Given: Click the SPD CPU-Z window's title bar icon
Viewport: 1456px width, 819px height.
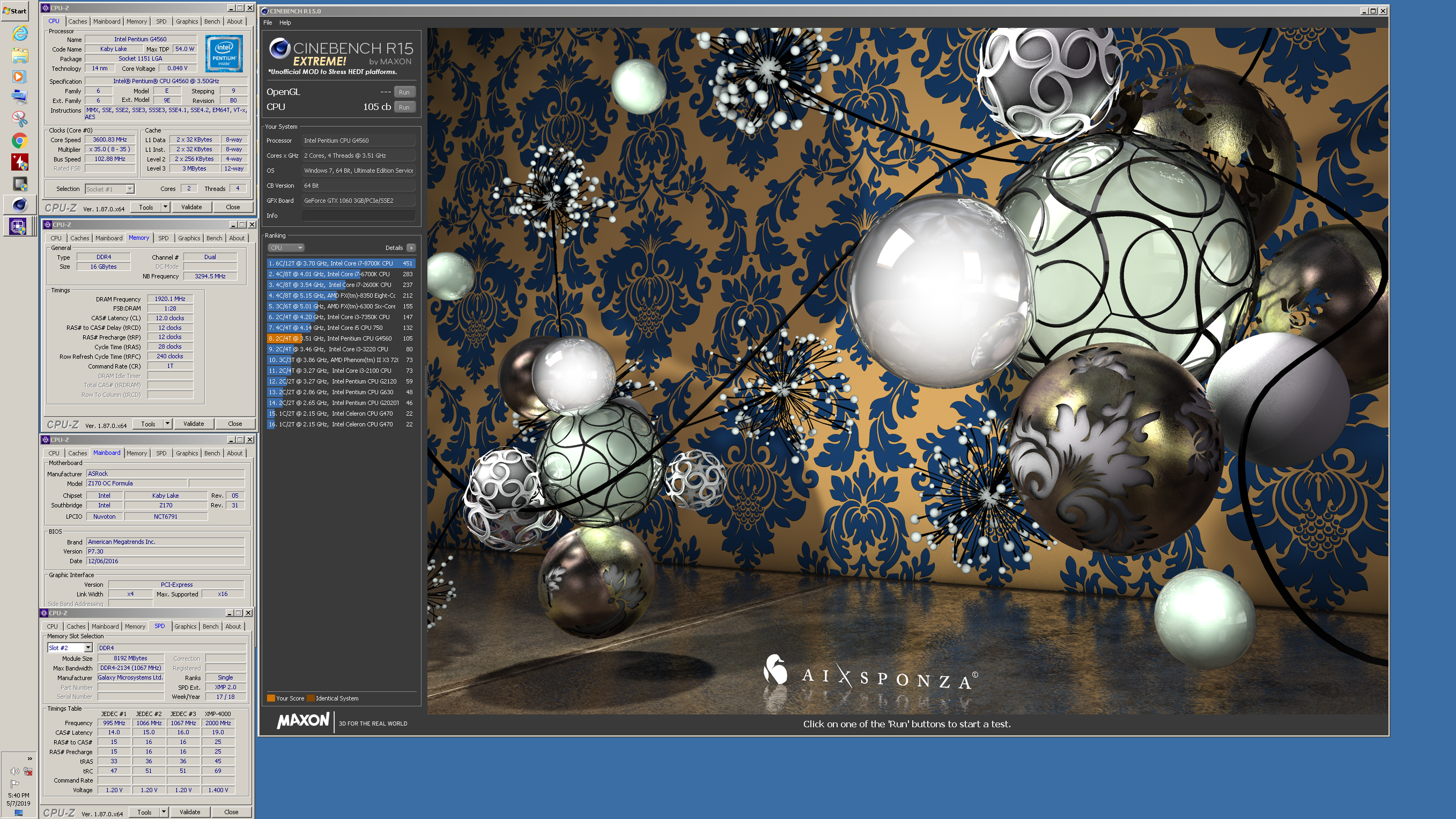Looking at the screenshot, I should (x=43, y=613).
